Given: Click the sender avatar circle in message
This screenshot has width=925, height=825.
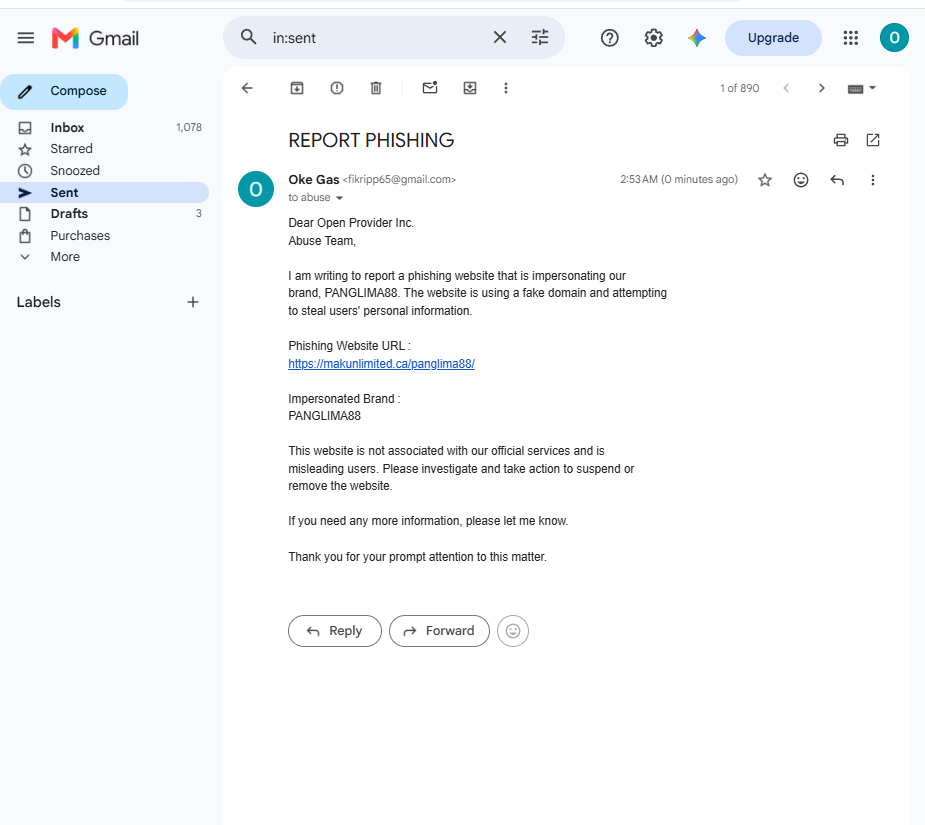Looking at the screenshot, I should pos(255,189).
